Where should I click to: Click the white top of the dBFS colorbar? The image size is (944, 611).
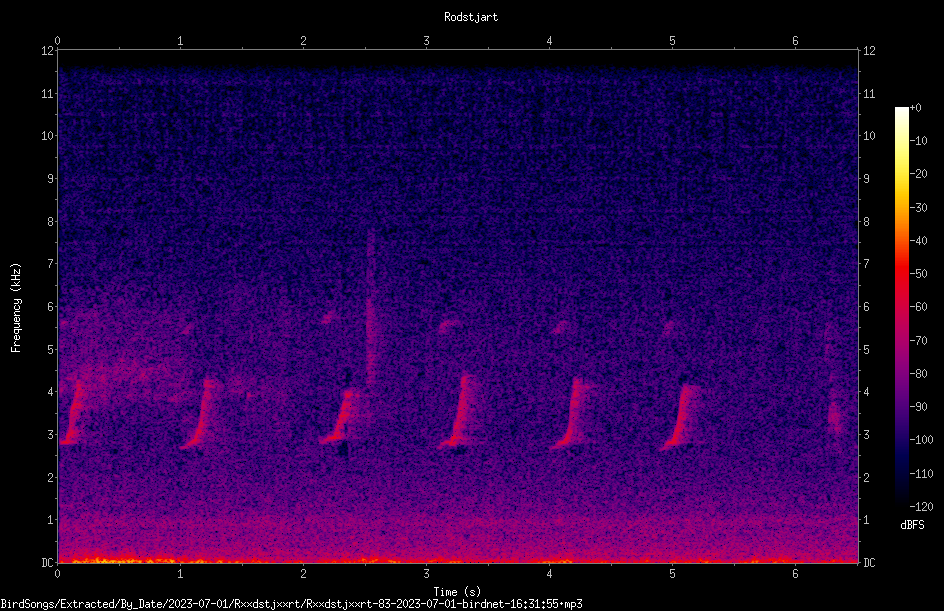pos(901,111)
